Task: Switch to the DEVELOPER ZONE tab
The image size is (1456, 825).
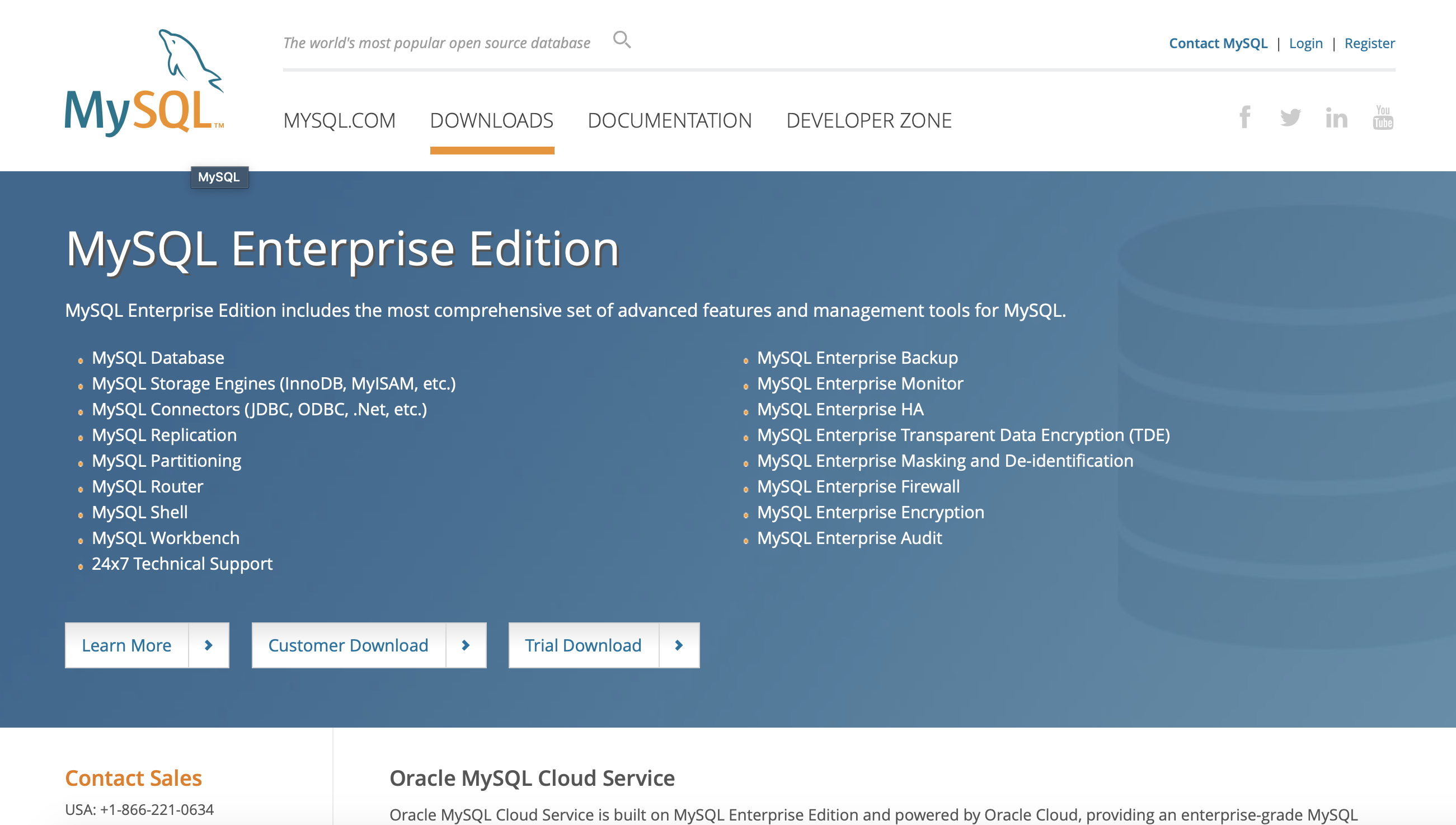Action: (x=868, y=121)
